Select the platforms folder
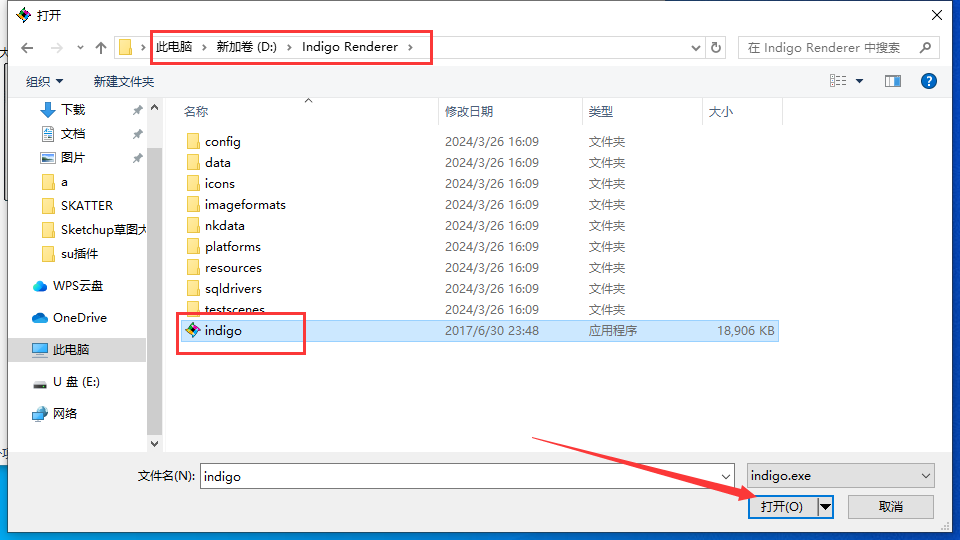 (x=233, y=247)
